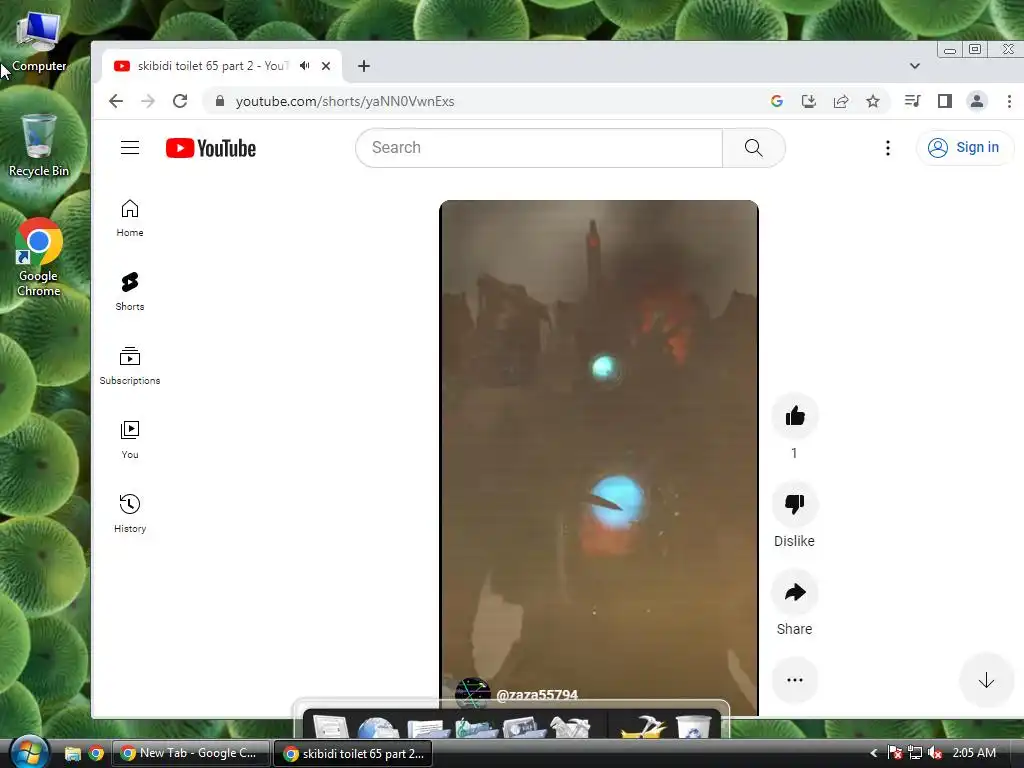The height and width of the screenshot is (768, 1024).
Task: Like this short with thumbs up
Action: pos(795,416)
